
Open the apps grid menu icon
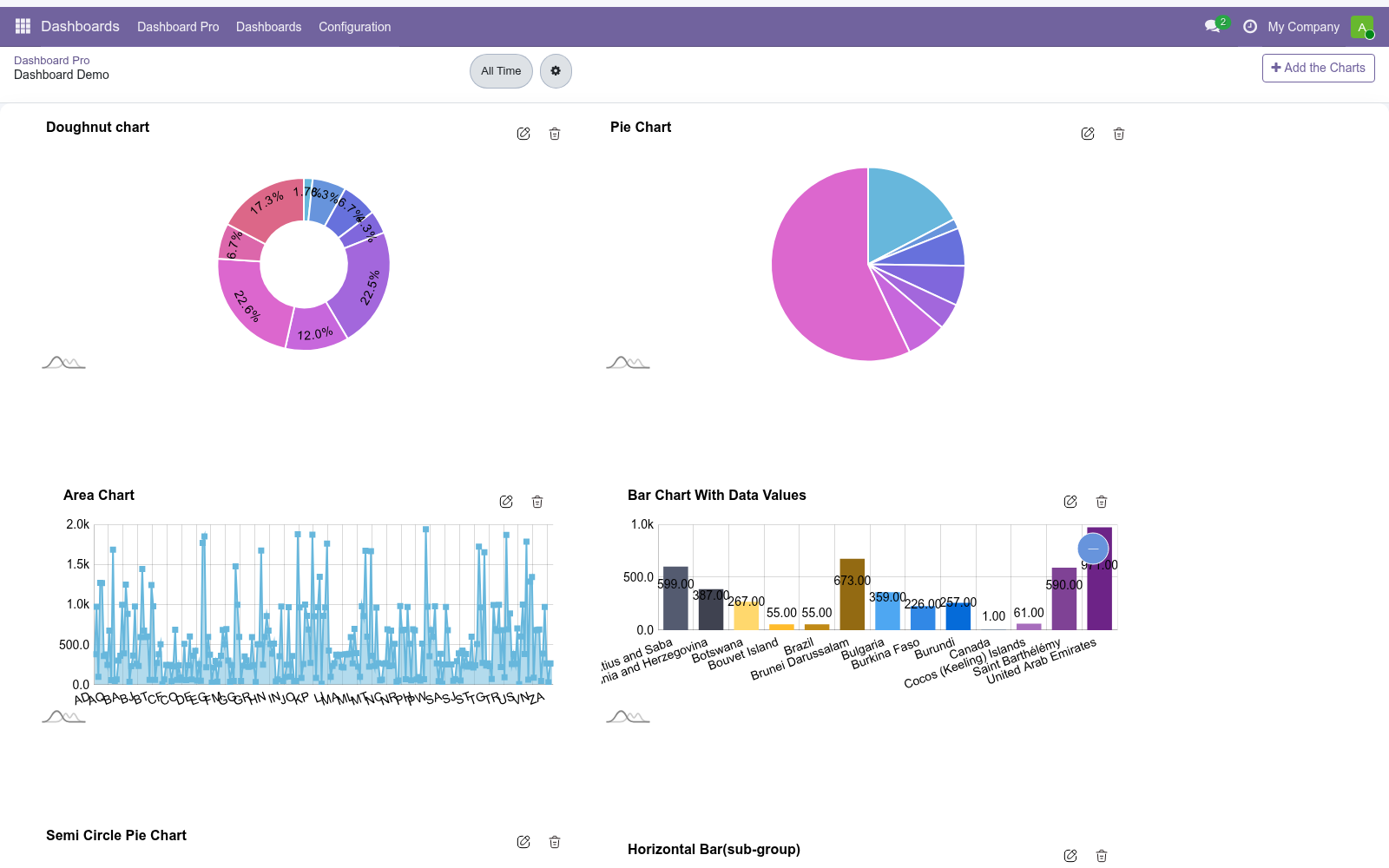pos(23,27)
